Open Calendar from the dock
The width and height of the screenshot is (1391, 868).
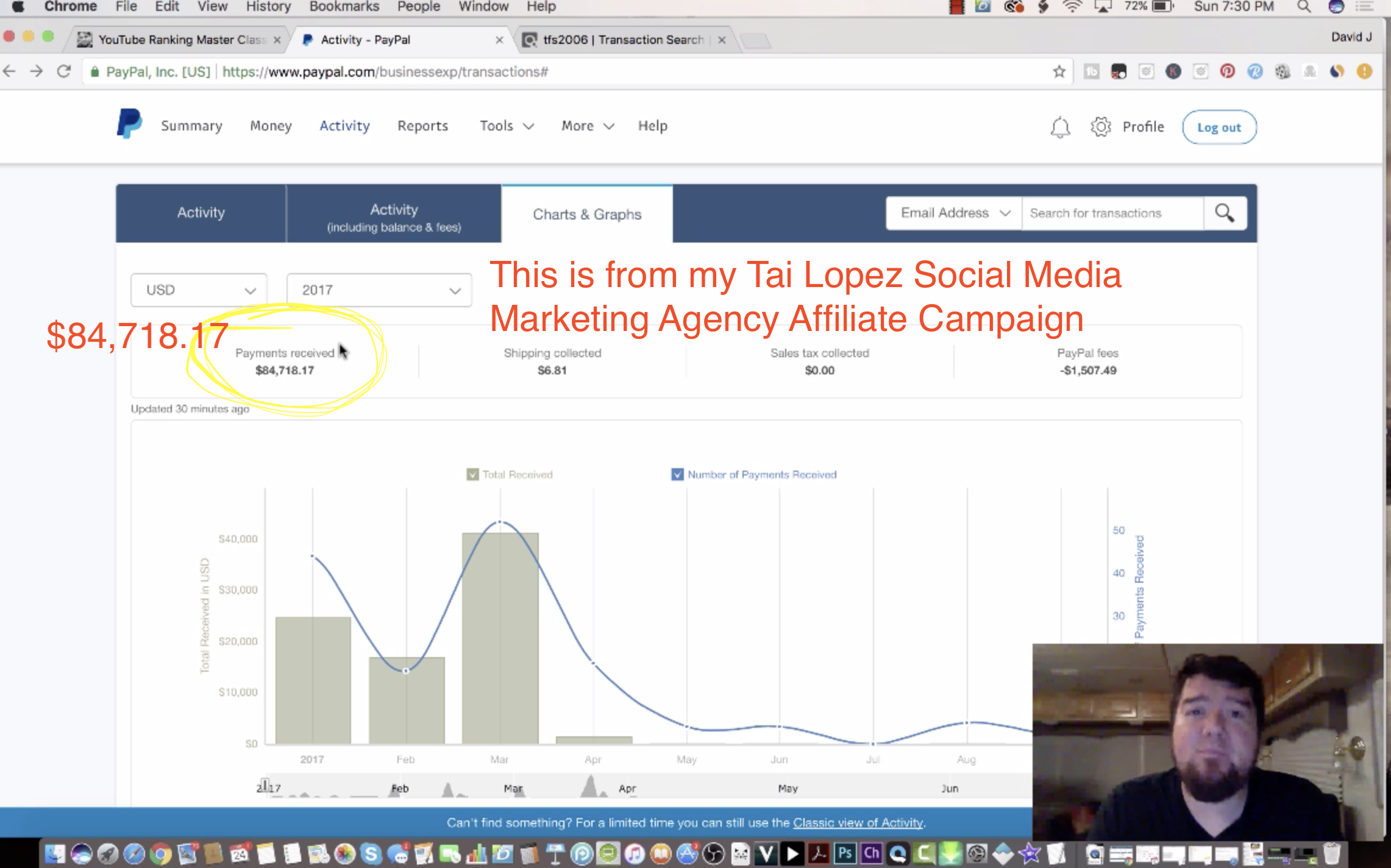click(240, 854)
